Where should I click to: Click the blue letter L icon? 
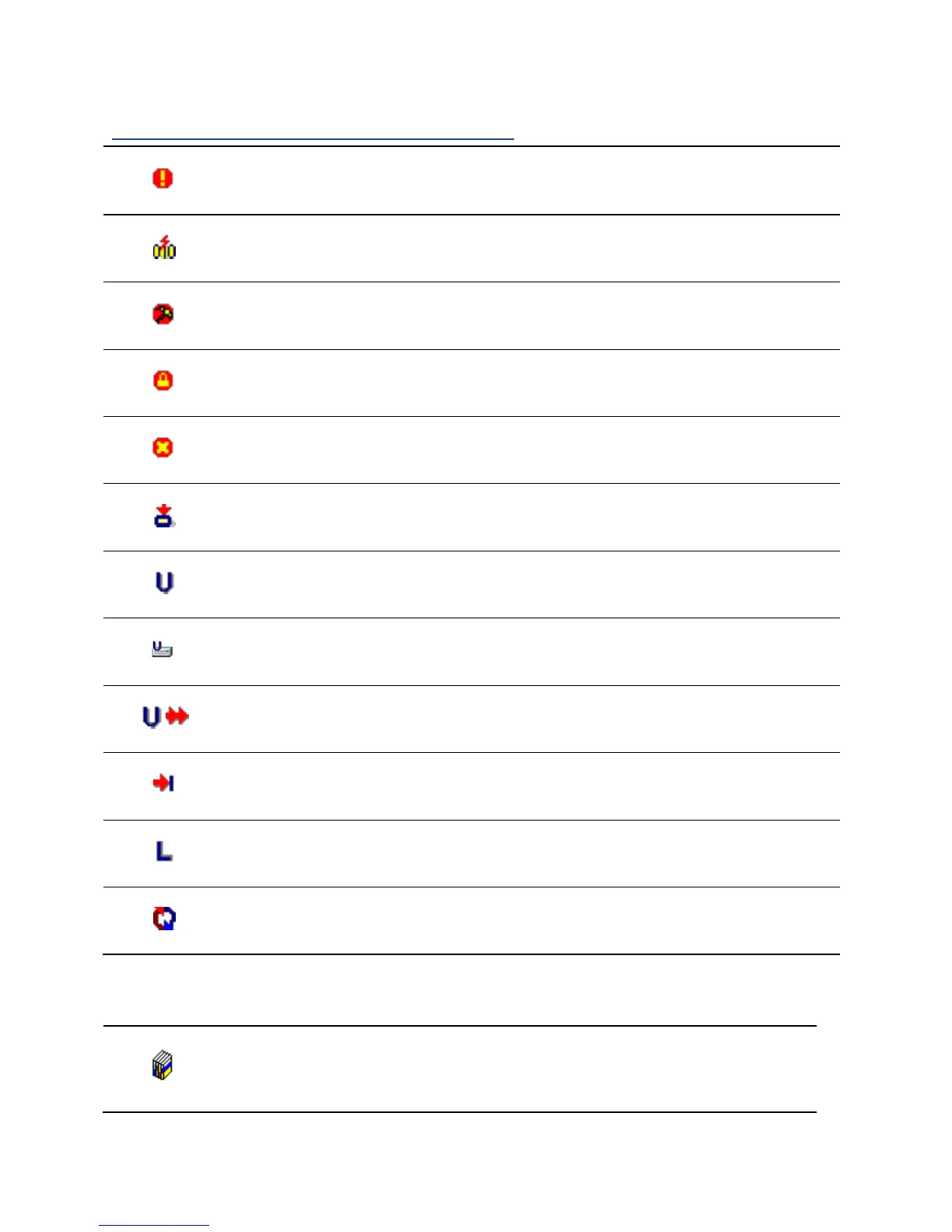[x=164, y=852]
